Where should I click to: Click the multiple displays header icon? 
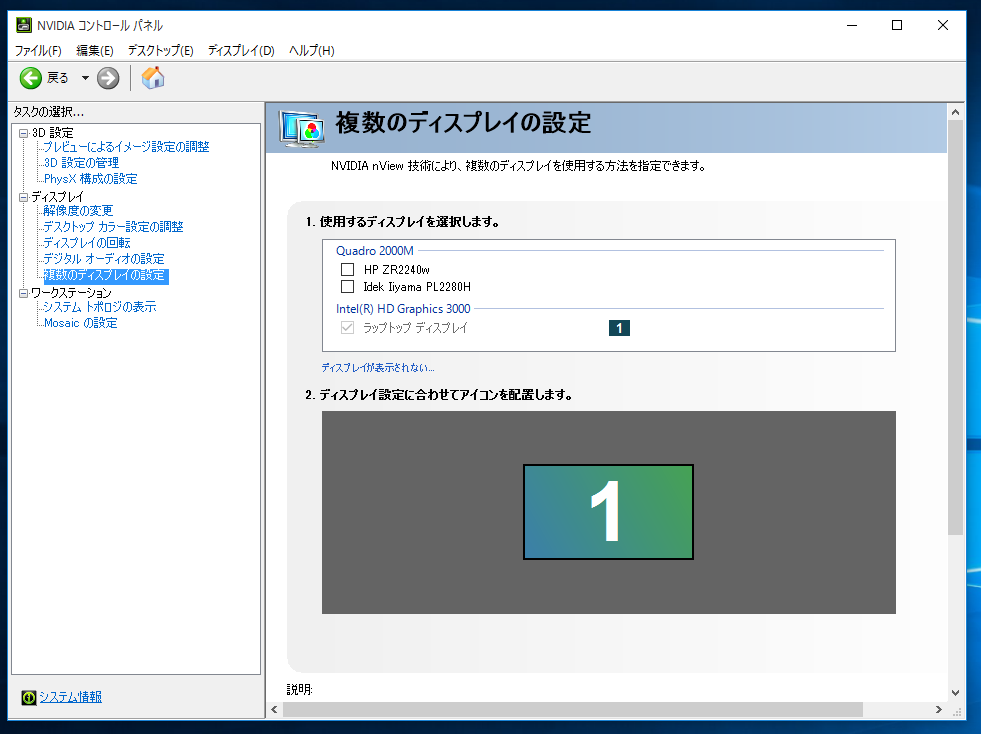coord(302,129)
